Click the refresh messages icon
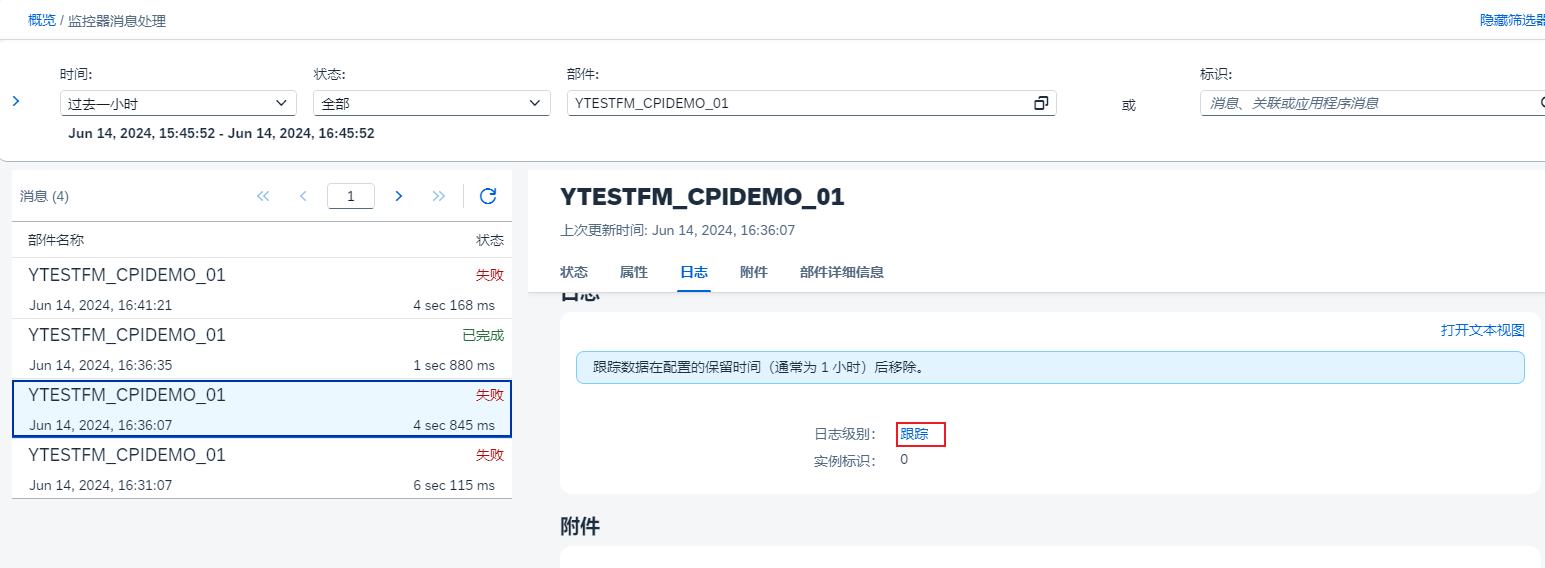This screenshot has height=568, width=1545. point(488,196)
